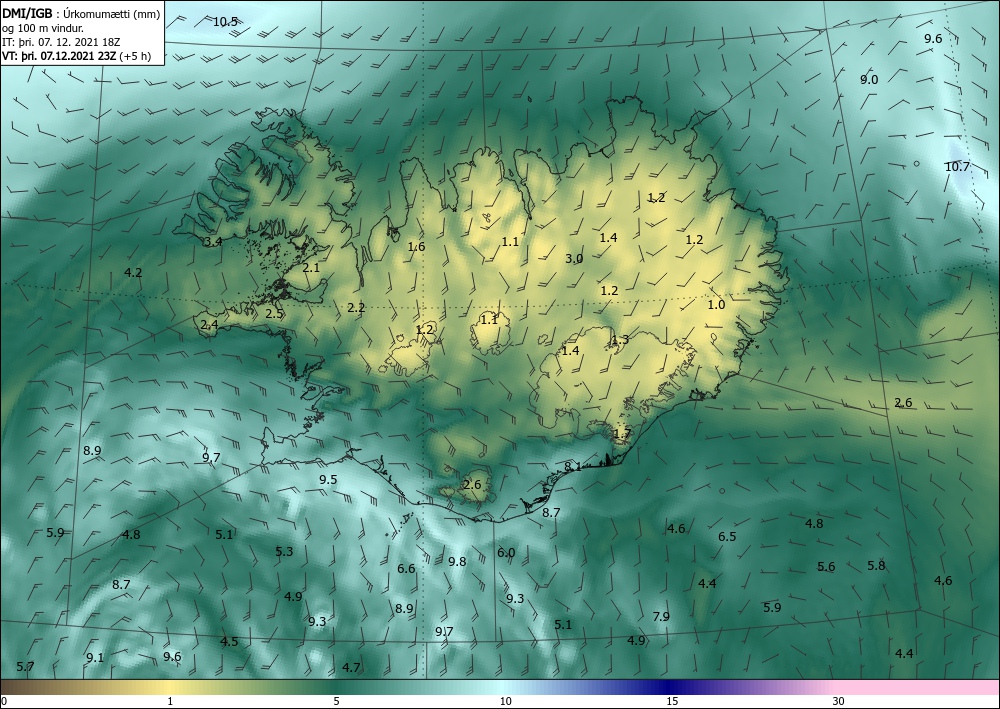
Task: Click the 'og 100 m vindur.' subtitle line
Action: pos(43,28)
